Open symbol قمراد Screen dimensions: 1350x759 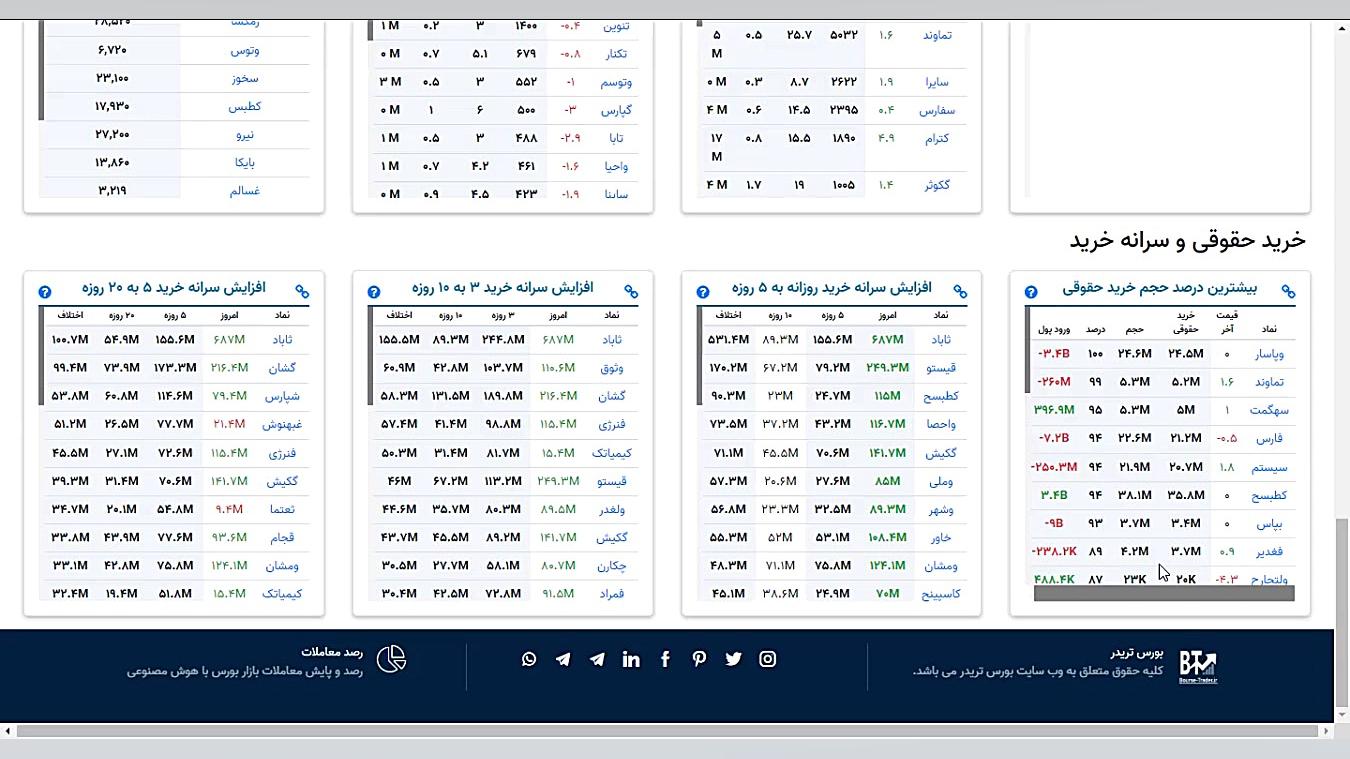pos(612,594)
